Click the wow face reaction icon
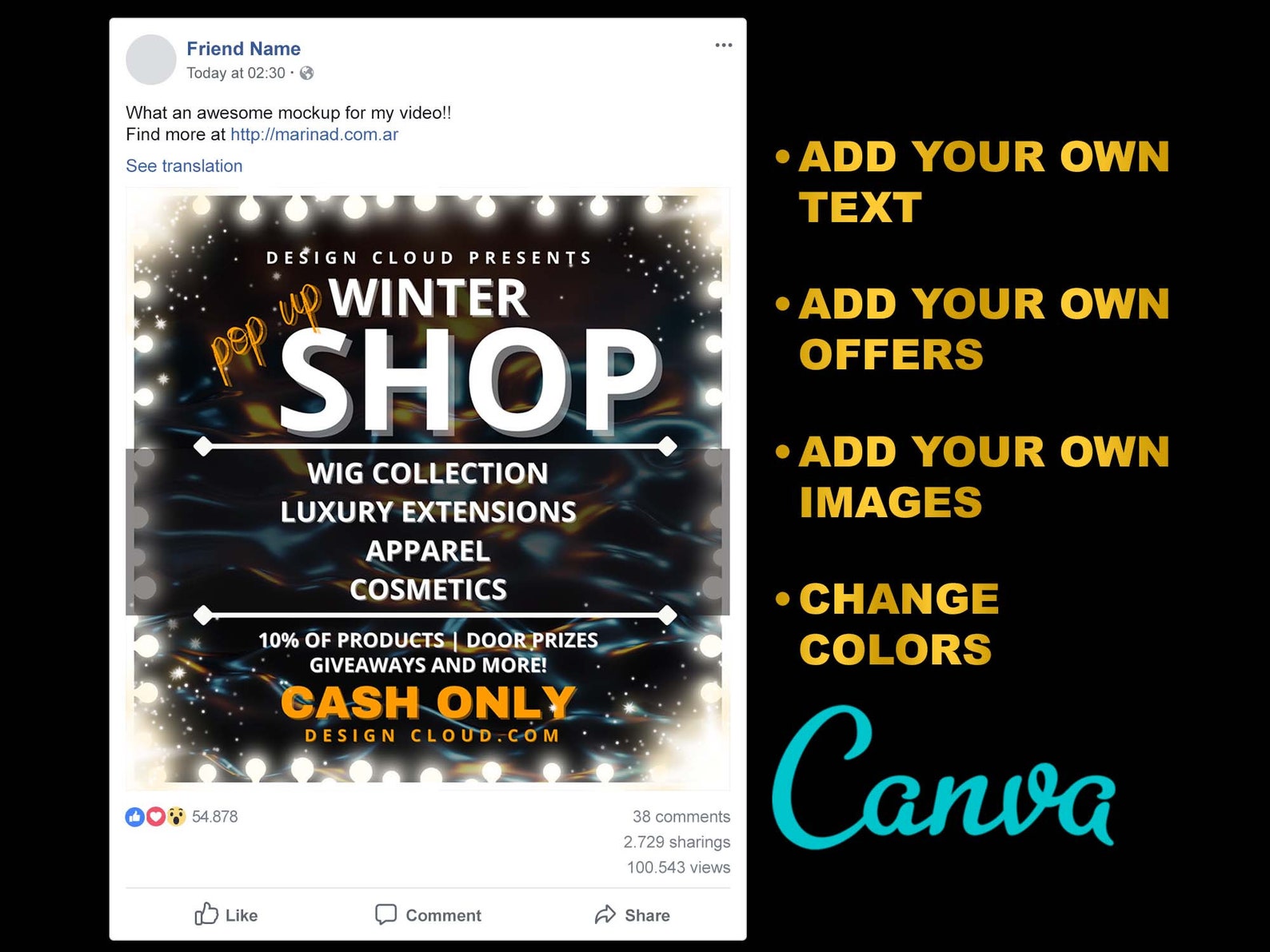 tap(176, 816)
